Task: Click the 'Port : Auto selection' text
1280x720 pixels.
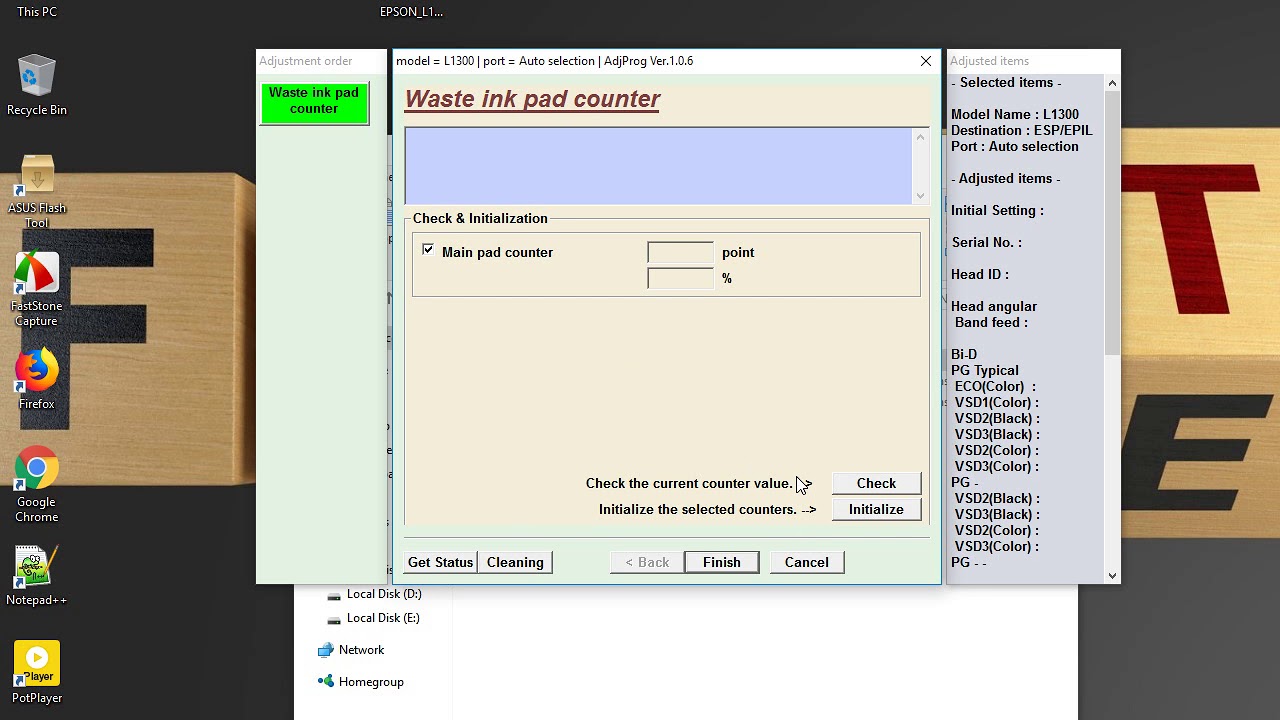Action: 1014,146
